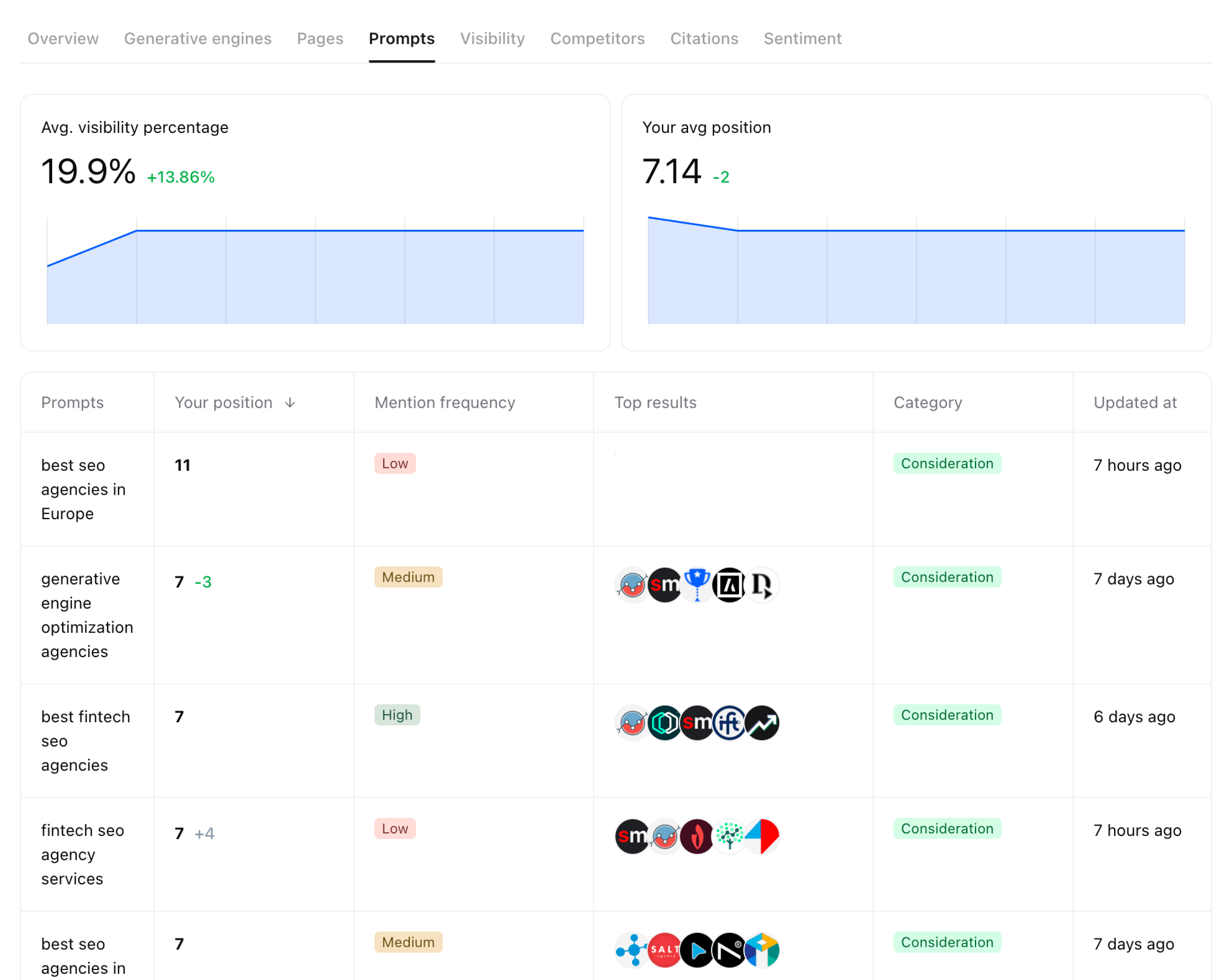Click the Low badge for fintech seo services
This screenshot has width=1232, height=980.
pos(395,828)
